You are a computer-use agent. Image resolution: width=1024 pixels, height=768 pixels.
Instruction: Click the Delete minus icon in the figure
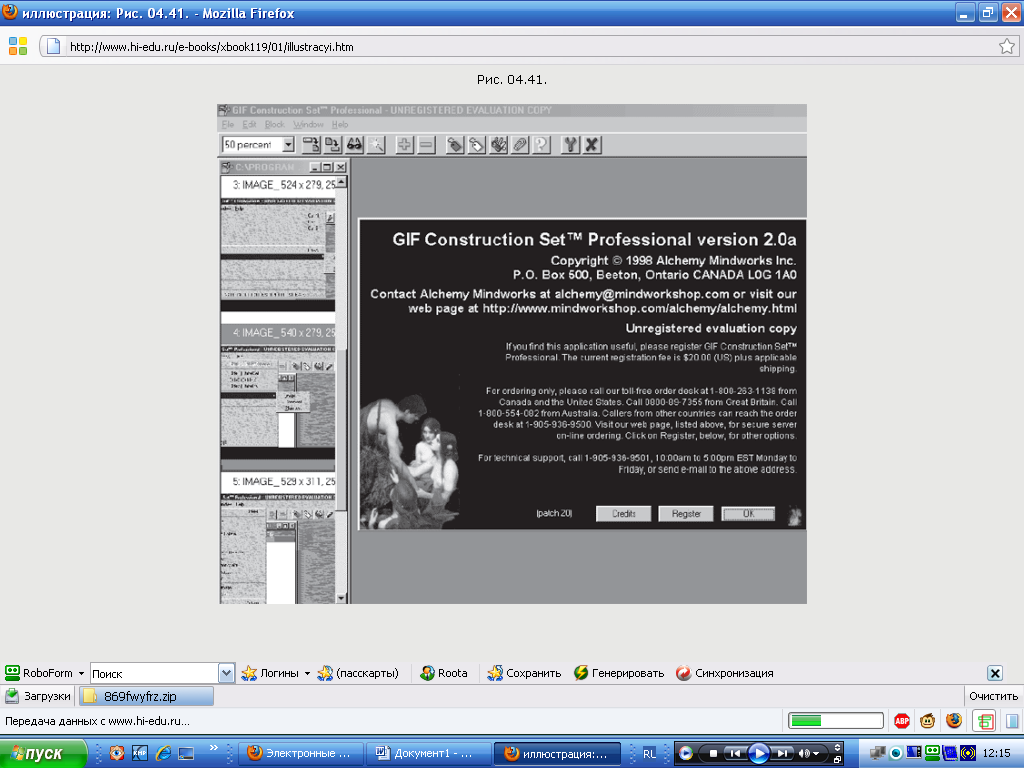tap(426, 144)
